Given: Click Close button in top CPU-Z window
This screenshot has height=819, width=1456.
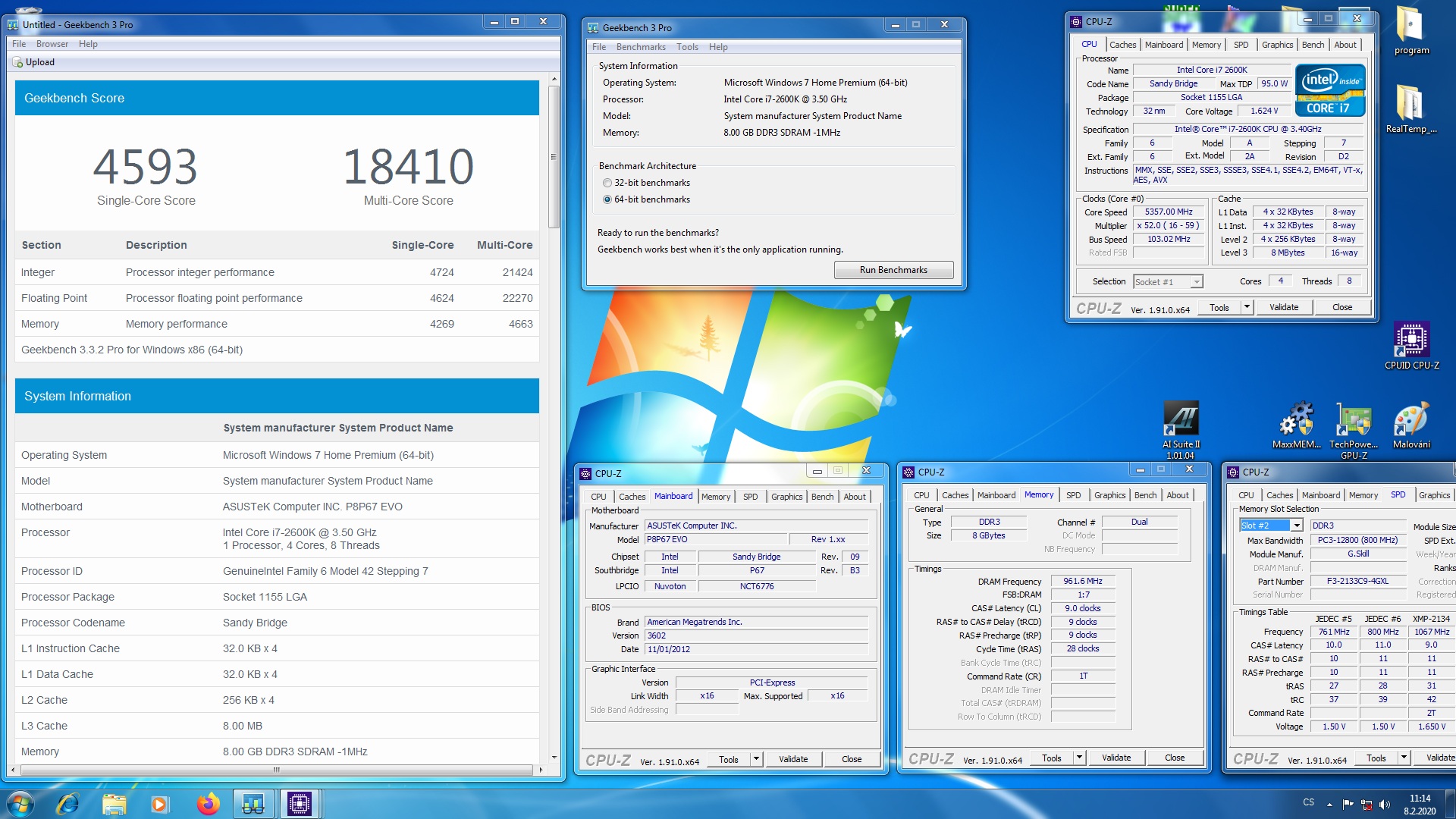Looking at the screenshot, I should click(1341, 307).
